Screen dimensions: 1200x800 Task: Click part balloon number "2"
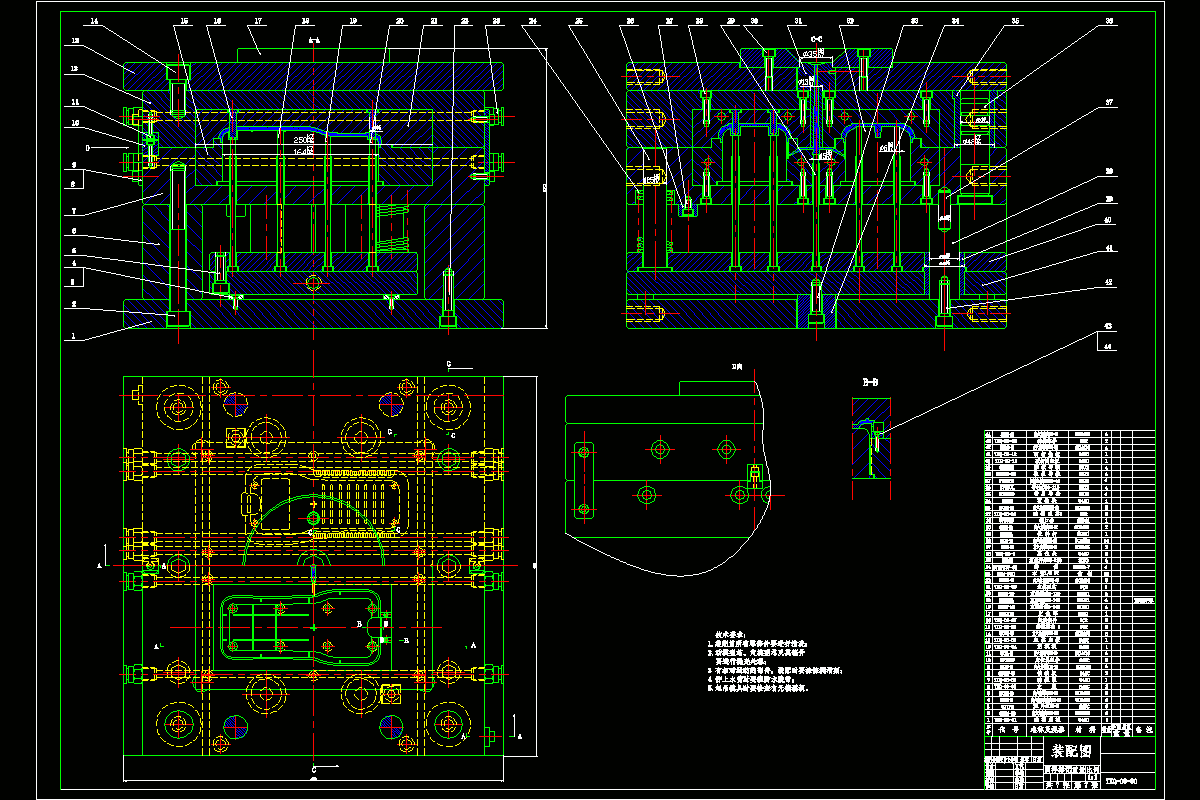74,303
